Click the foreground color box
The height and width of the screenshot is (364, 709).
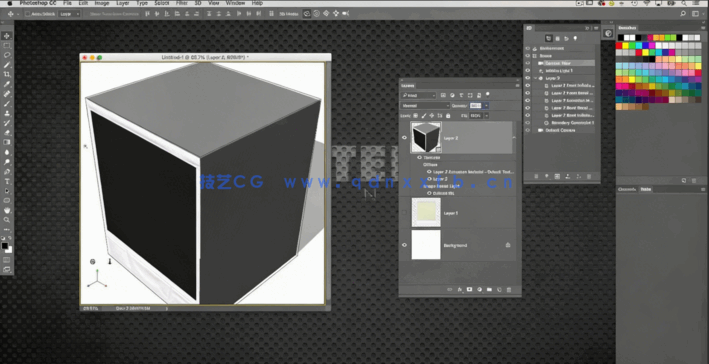tap(5, 246)
